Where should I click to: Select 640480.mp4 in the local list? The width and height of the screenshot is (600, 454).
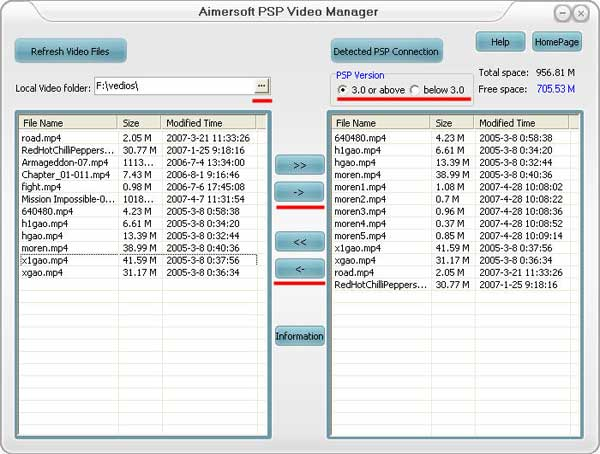[139, 211]
